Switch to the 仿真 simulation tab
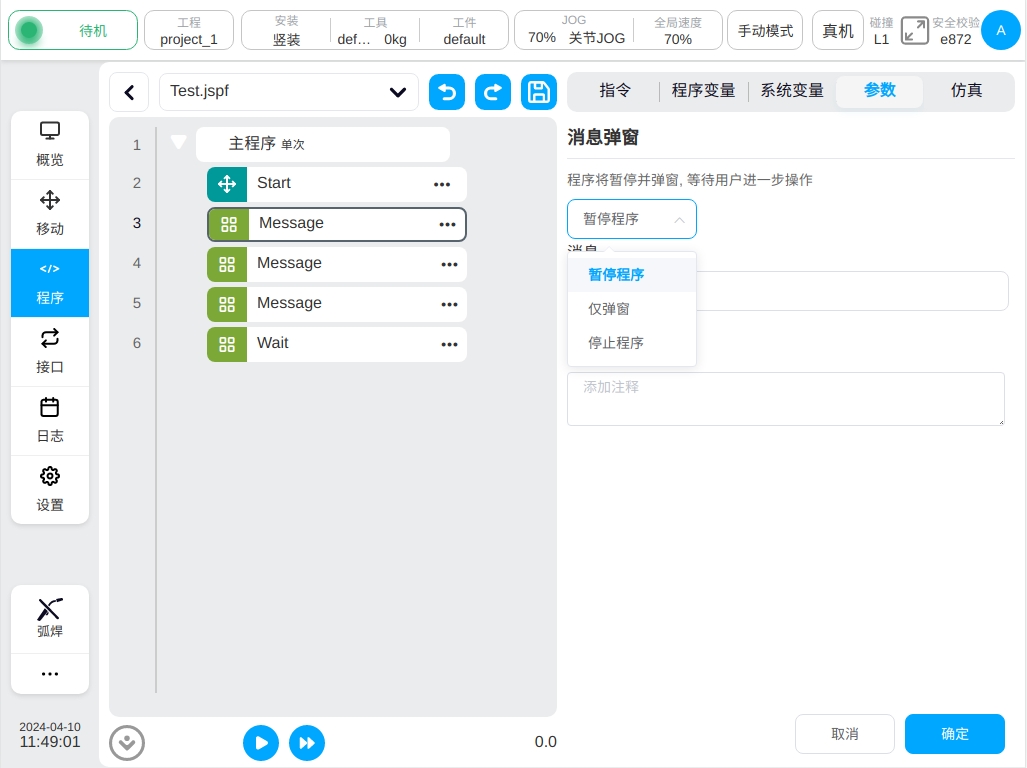Image resolution: width=1027 pixels, height=768 pixels. [x=966, y=91]
